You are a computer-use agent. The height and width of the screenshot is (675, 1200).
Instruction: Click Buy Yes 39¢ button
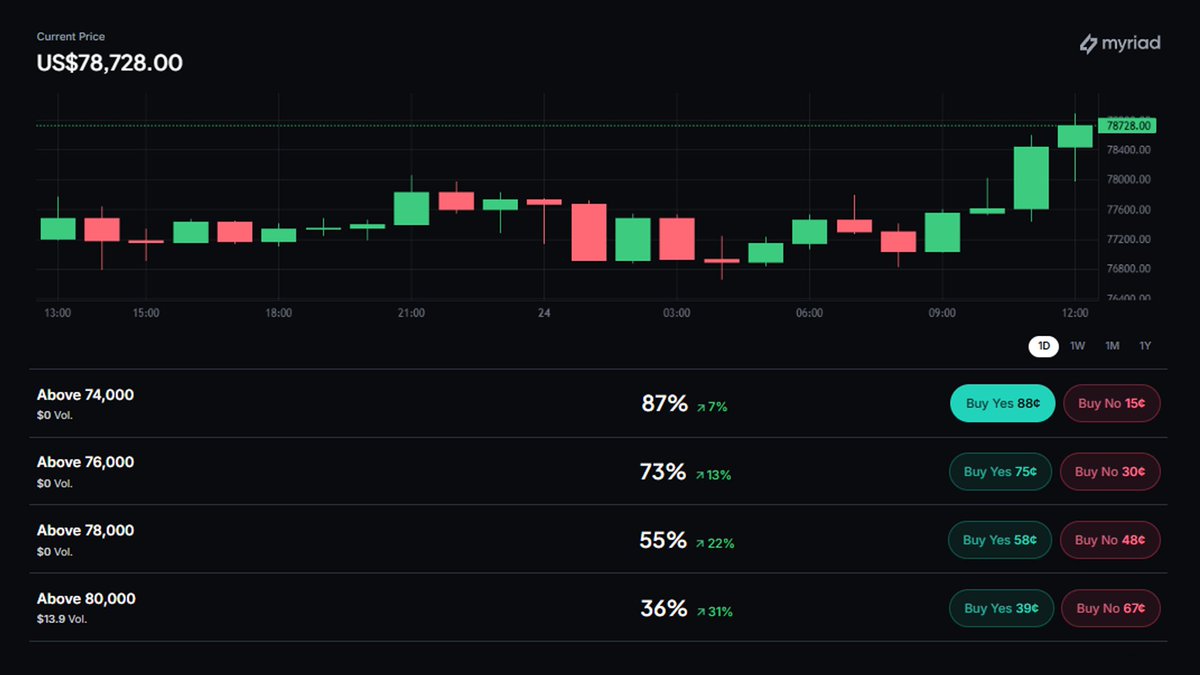tap(1001, 608)
